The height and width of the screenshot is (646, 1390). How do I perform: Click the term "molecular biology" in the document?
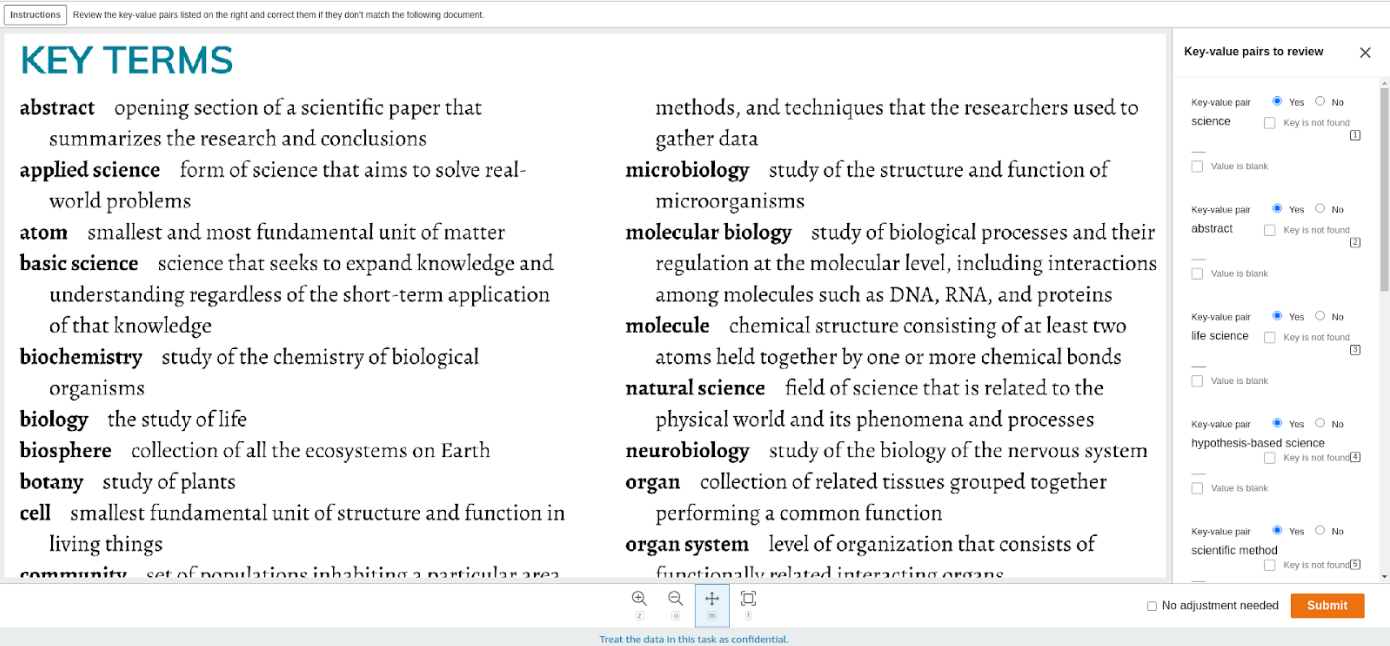click(709, 233)
